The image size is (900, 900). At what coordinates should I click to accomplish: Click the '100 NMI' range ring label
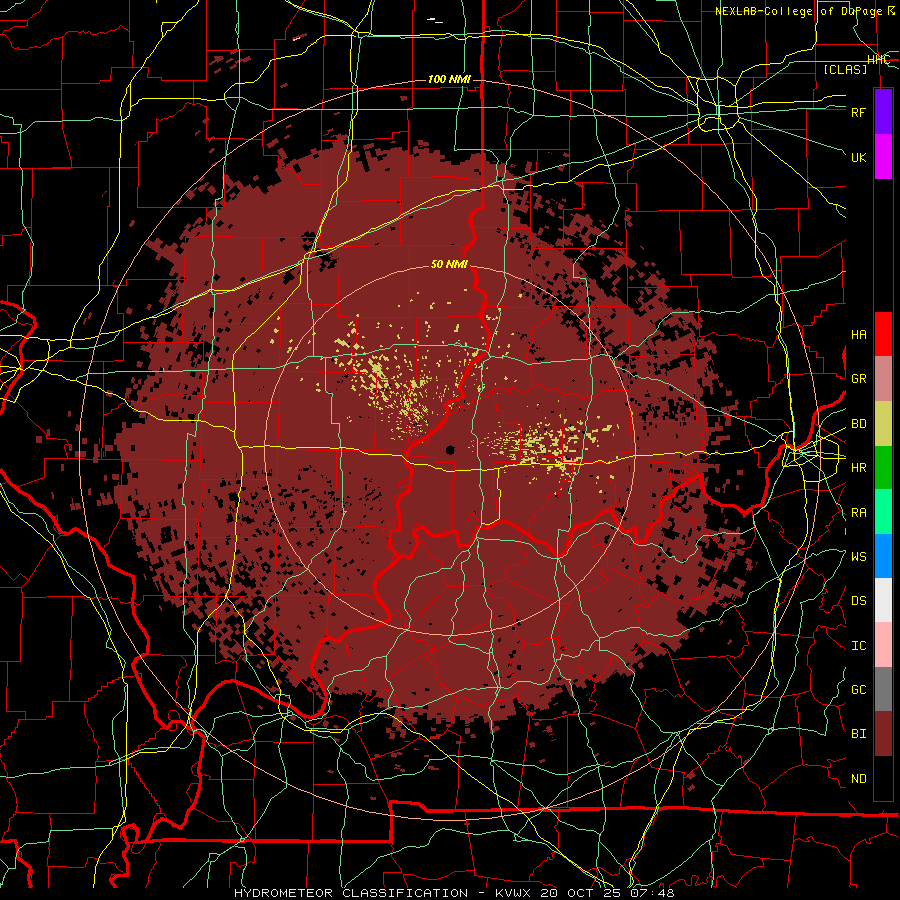click(x=449, y=79)
